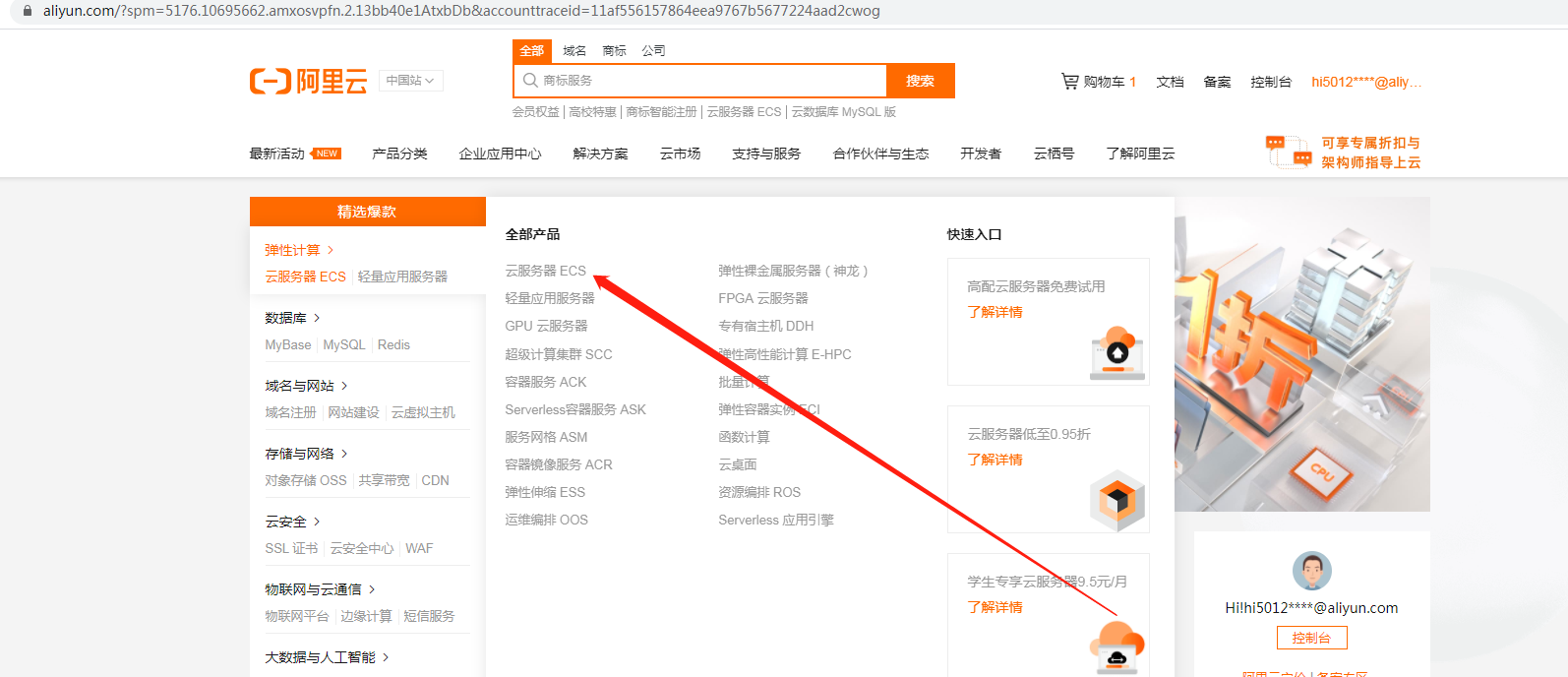Click the chat bubbles promo icon
This screenshot has height=677, width=1568.
[x=1289, y=152]
